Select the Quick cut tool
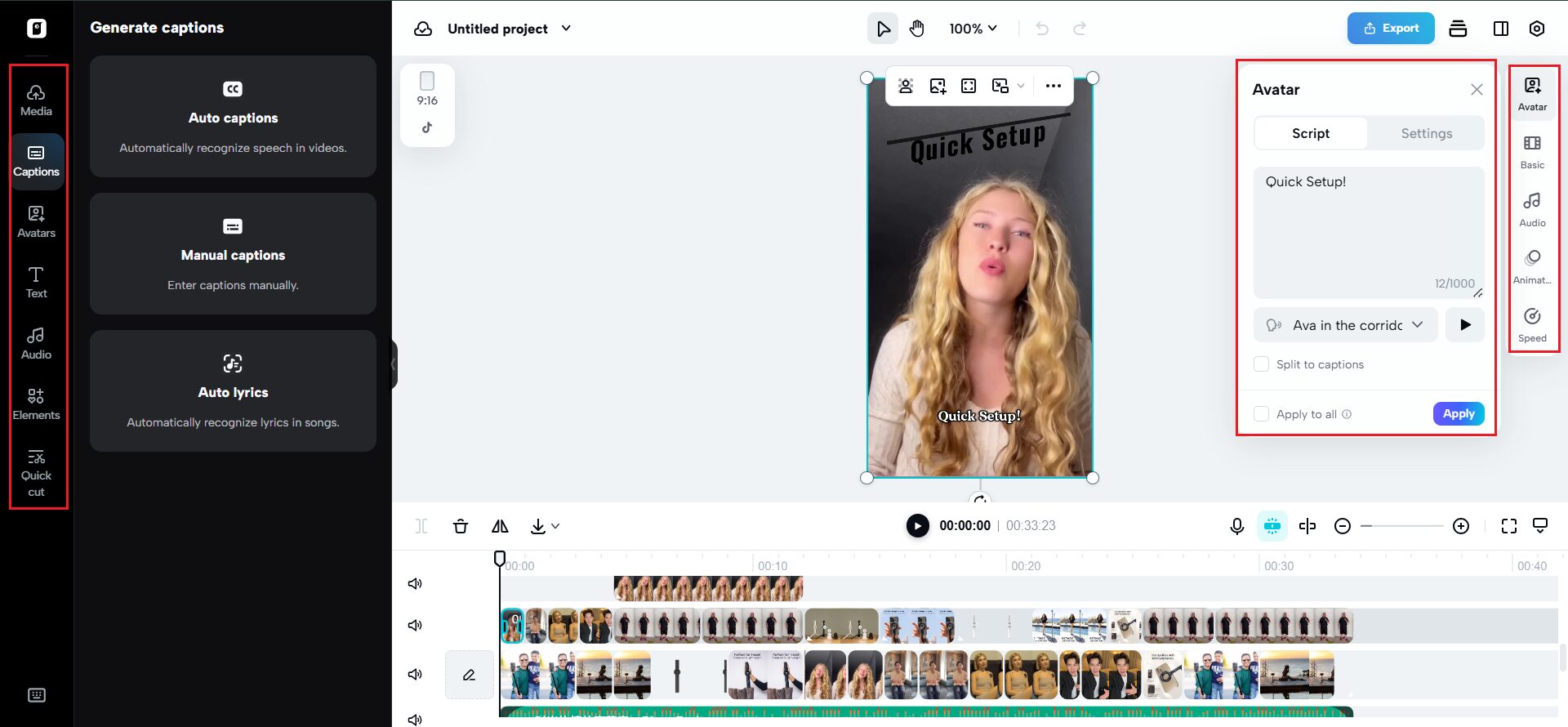The height and width of the screenshot is (727, 1568). pos(36,473)
